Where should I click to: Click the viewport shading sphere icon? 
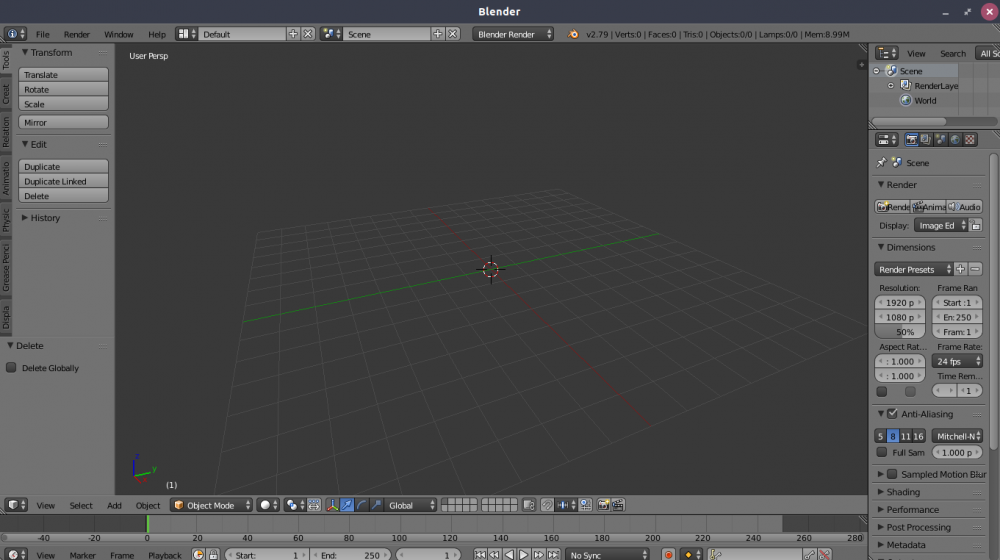coord(268,505)
